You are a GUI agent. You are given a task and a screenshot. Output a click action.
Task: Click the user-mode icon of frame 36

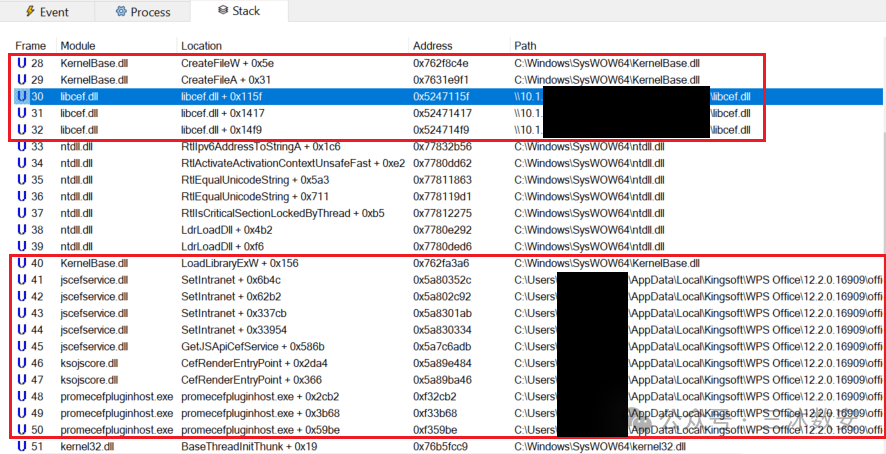22,197
